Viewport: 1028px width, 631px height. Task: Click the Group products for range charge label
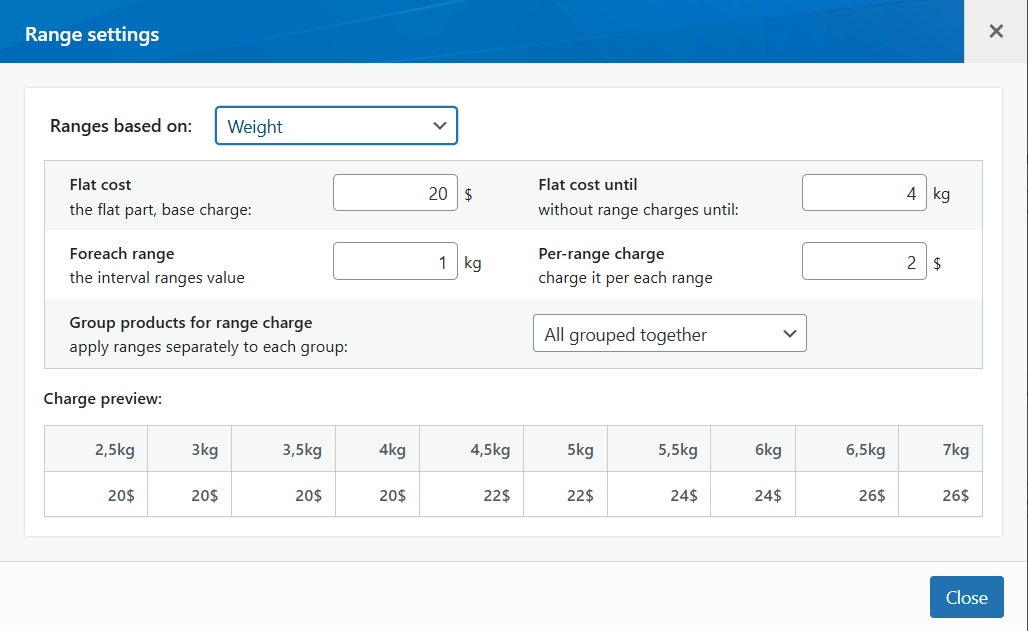(191, 323)
